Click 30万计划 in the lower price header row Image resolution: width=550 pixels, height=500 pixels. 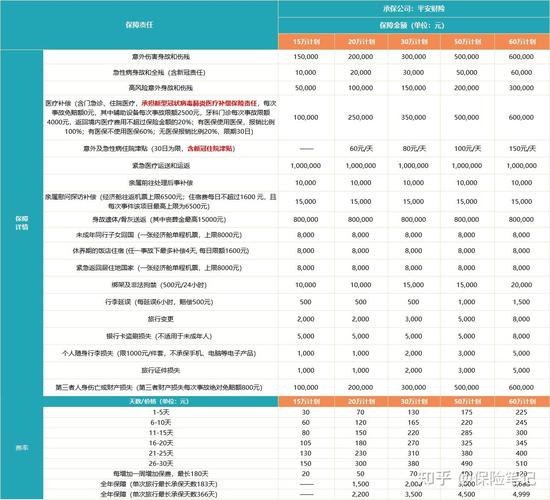click(414, 401)
